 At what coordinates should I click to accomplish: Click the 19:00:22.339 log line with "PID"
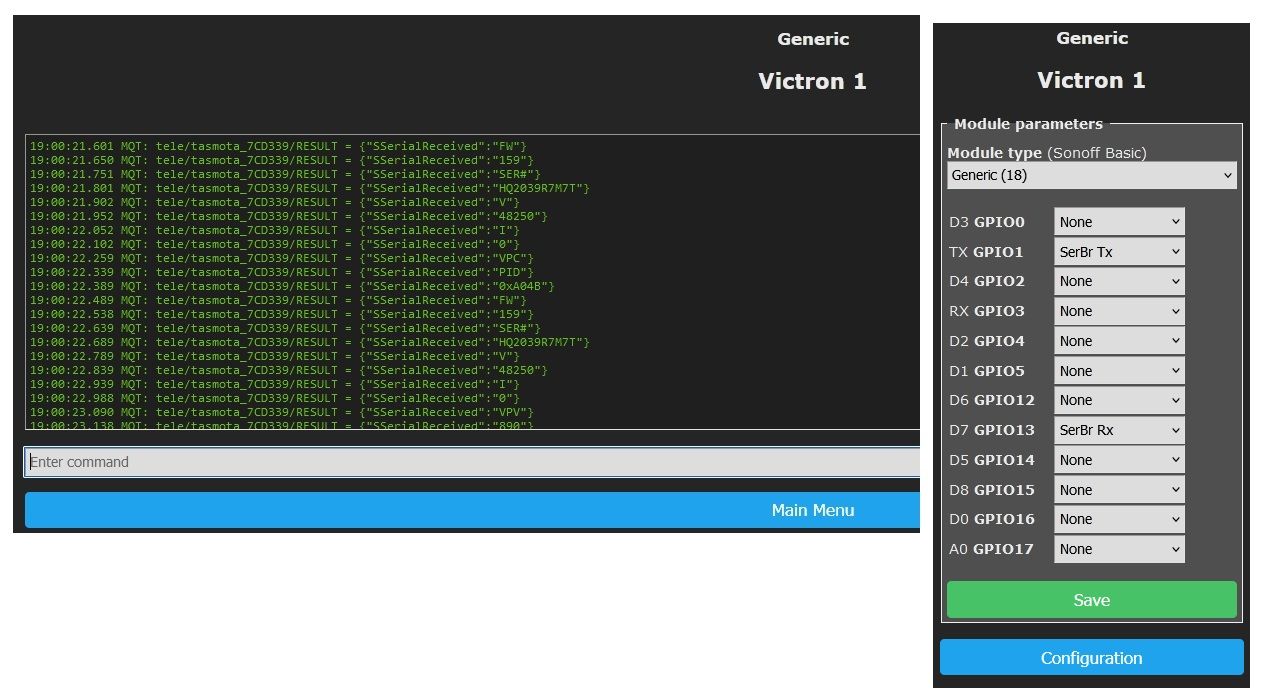[281, 272]
